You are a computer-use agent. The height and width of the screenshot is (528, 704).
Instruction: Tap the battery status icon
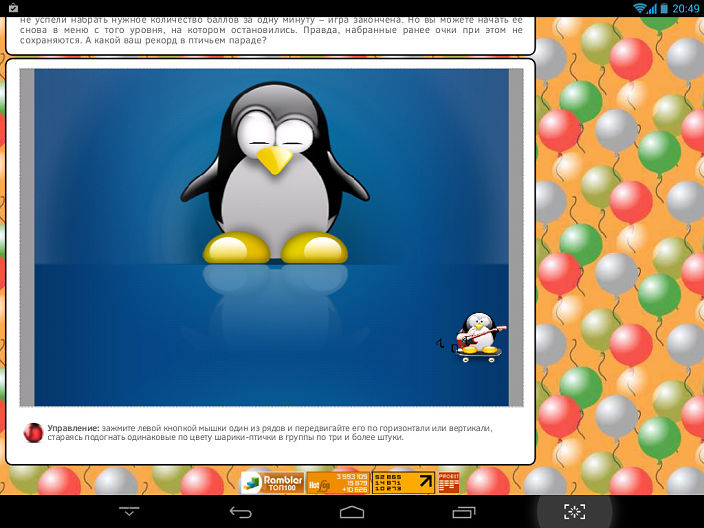(x=664, y=8)
